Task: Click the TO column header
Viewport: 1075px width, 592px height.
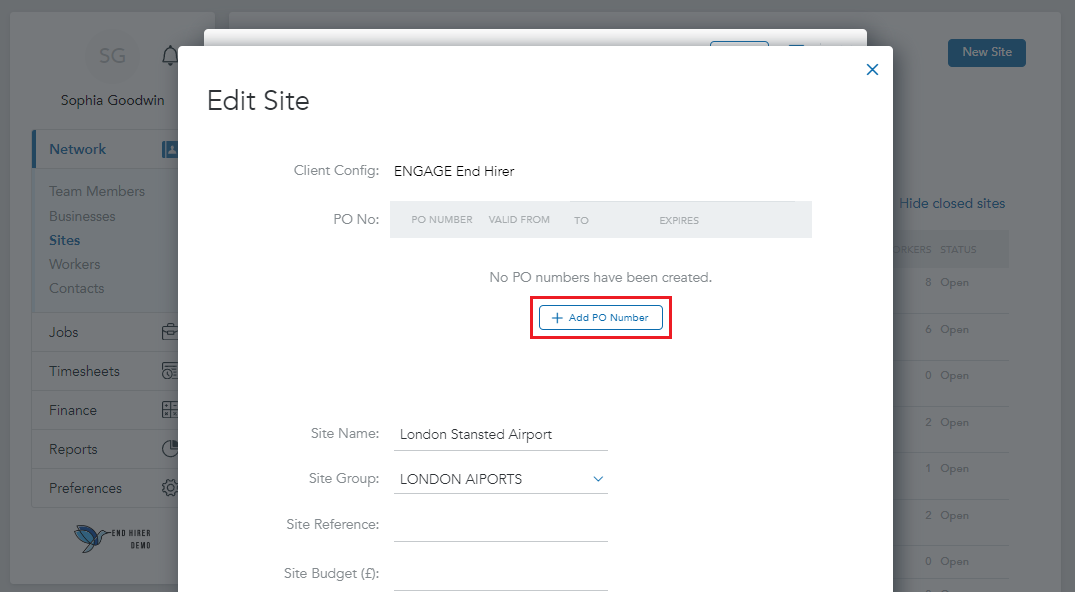Action: point(581,220)
